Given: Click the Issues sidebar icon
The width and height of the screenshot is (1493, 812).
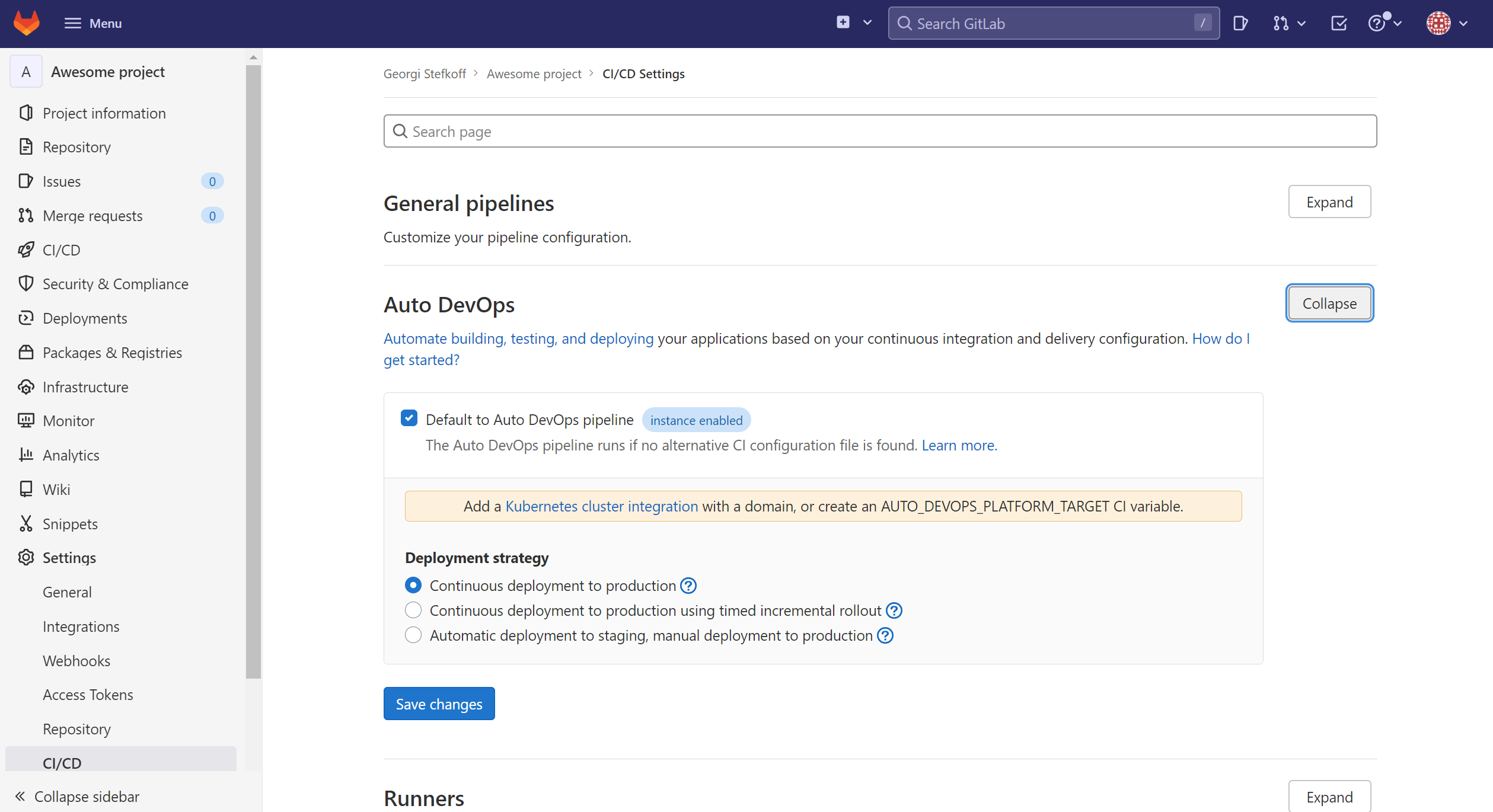Looking at the screenshot, I should pyautogui.click(x=25, y=181).
